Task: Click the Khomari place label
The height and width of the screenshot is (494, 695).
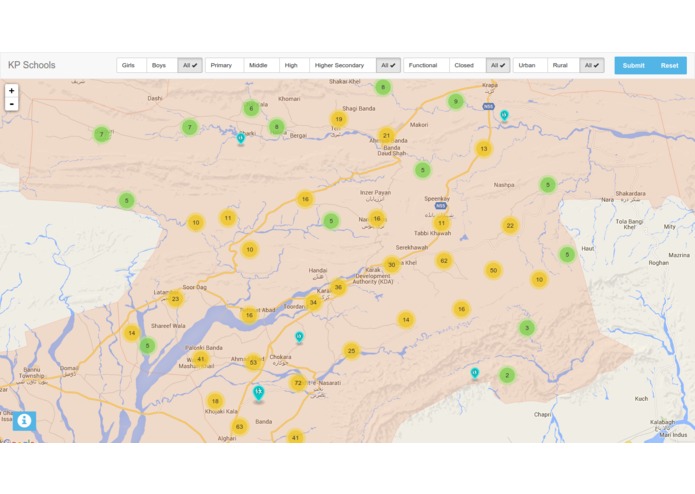Action: pyautogui.click(x=289, y=99)
